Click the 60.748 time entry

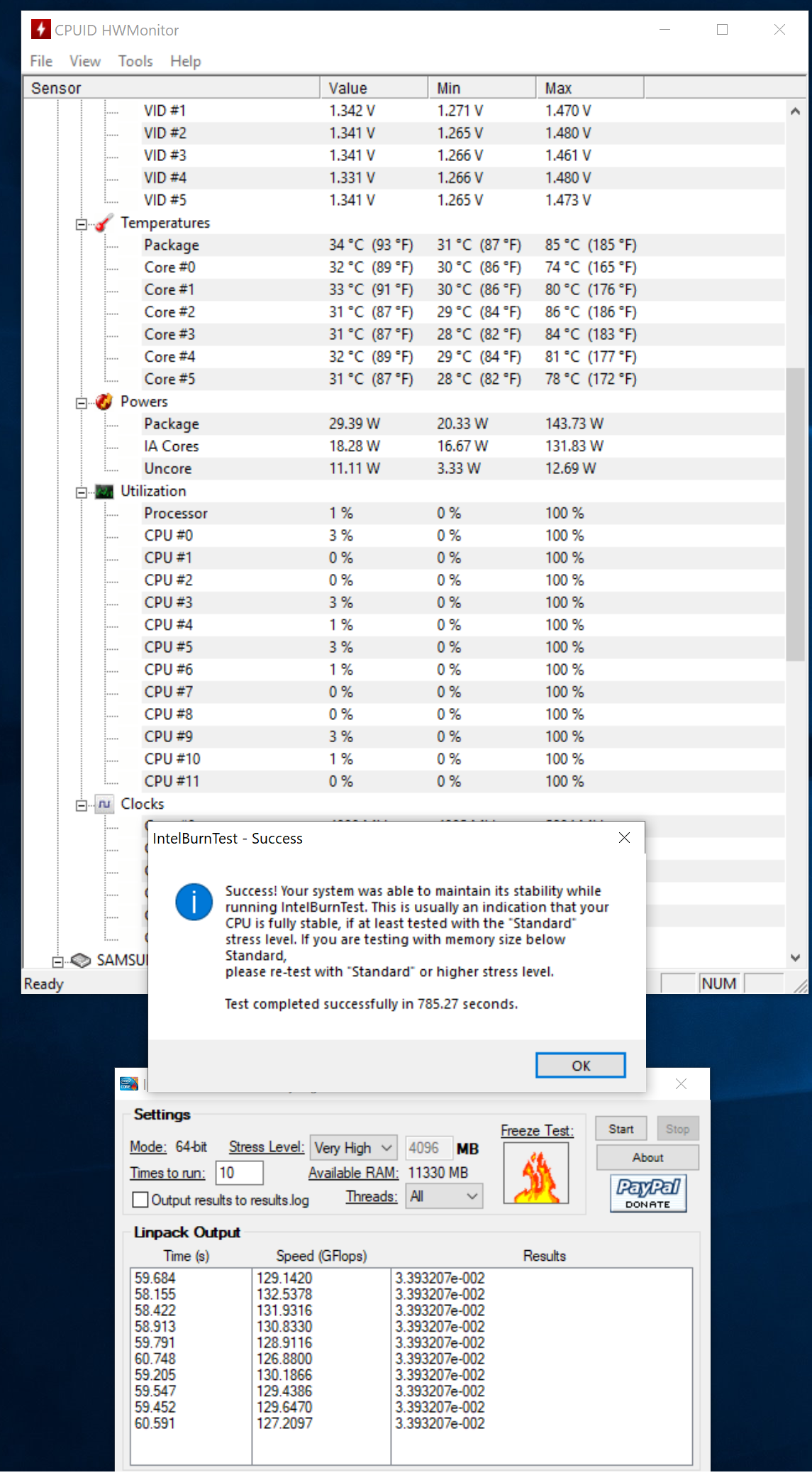click(155, 1359)
